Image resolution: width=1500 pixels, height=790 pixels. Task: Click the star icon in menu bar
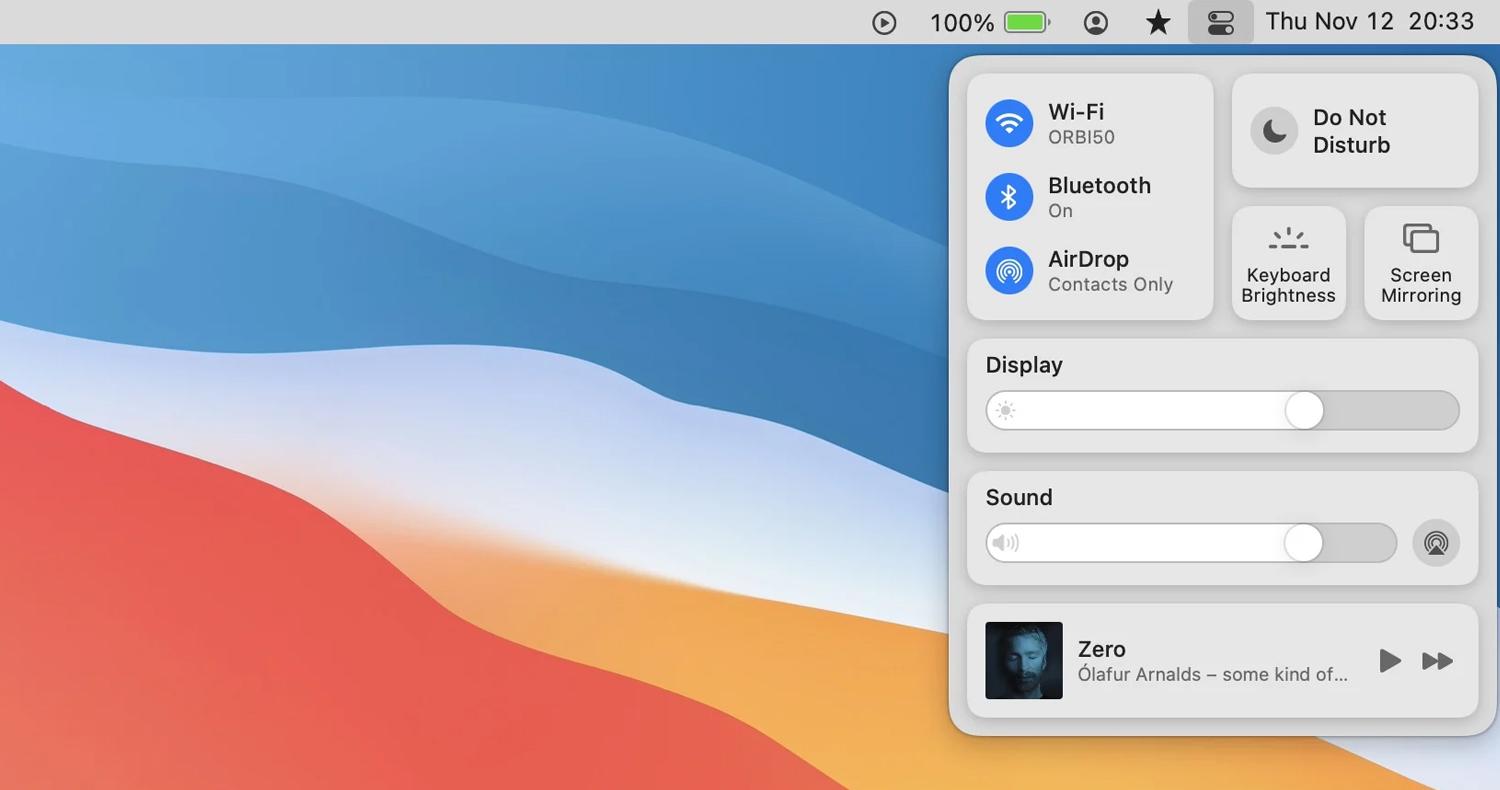(1158, 22)
